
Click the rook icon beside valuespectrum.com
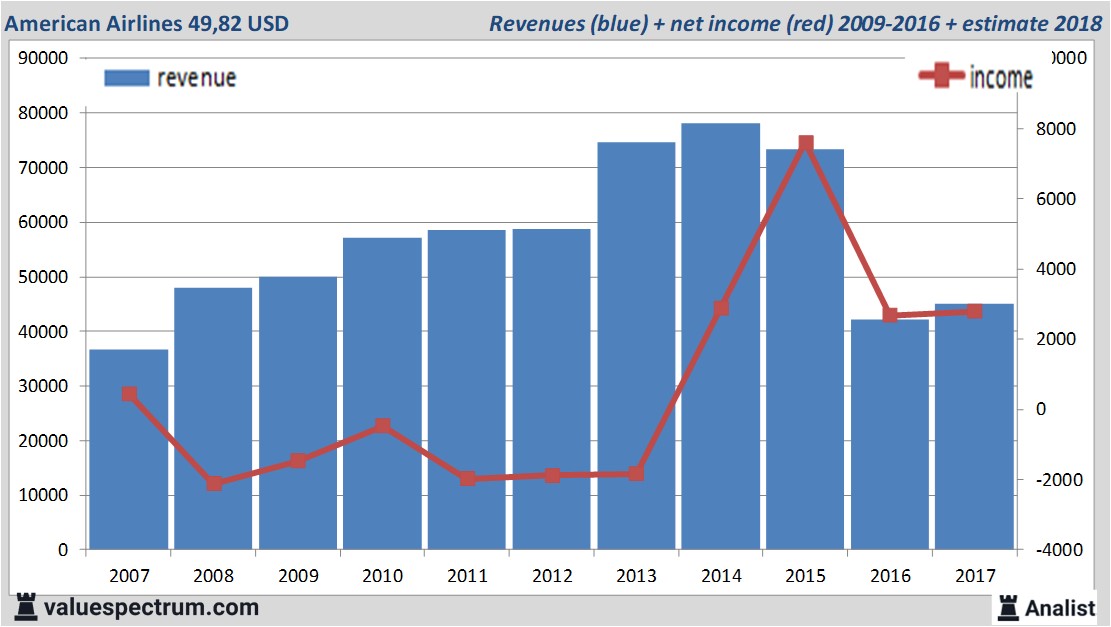25,606
